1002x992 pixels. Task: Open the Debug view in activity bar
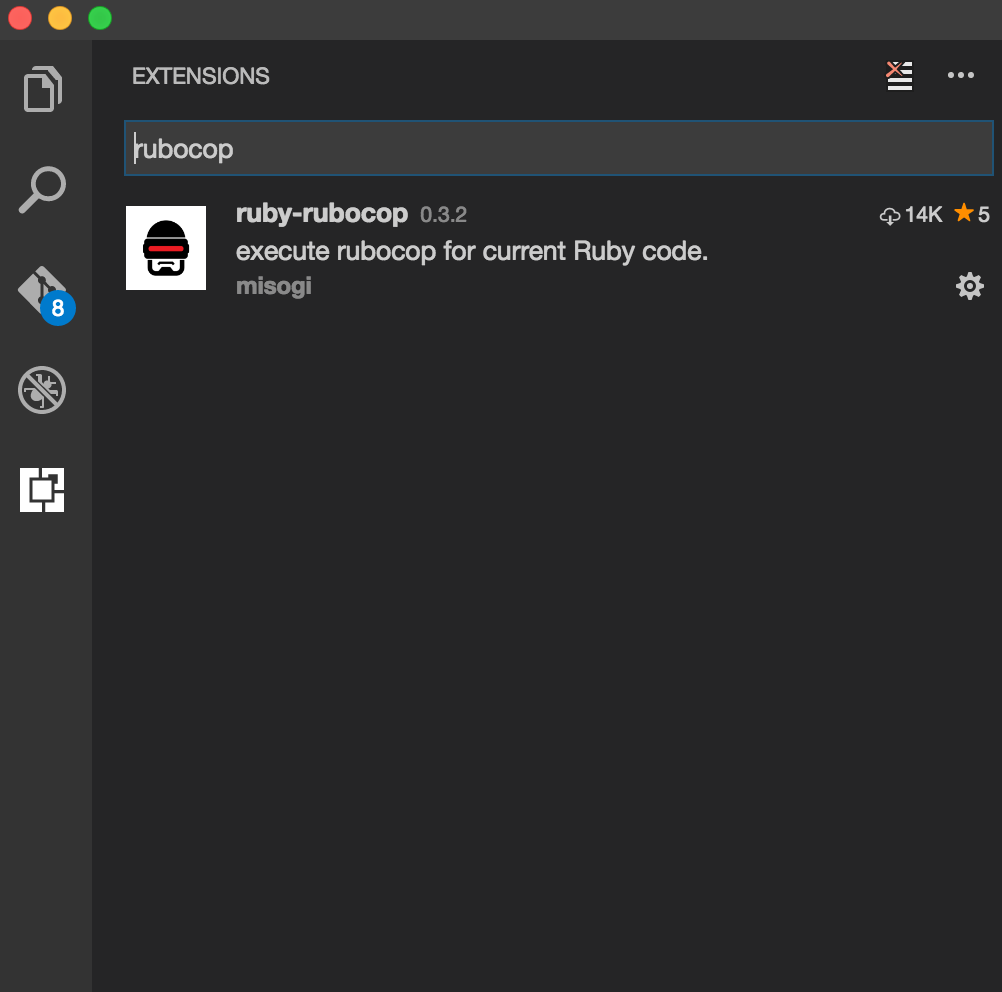coord(42,390)
